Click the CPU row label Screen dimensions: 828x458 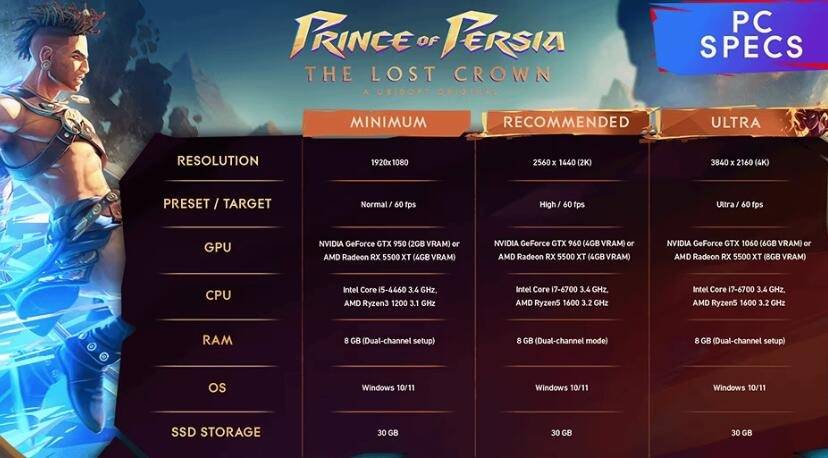pyautogui.click(x=218, y=295)
